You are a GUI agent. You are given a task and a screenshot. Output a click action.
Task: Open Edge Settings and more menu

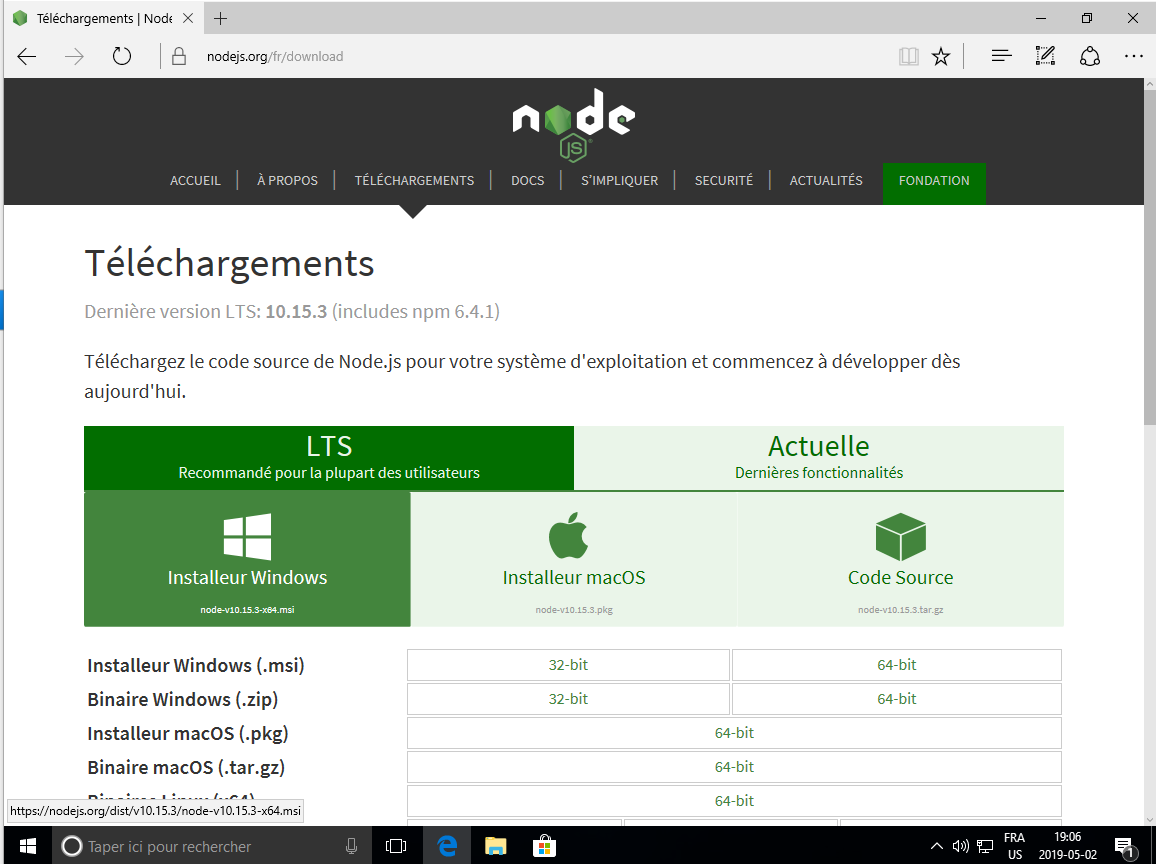point(1133,56)
